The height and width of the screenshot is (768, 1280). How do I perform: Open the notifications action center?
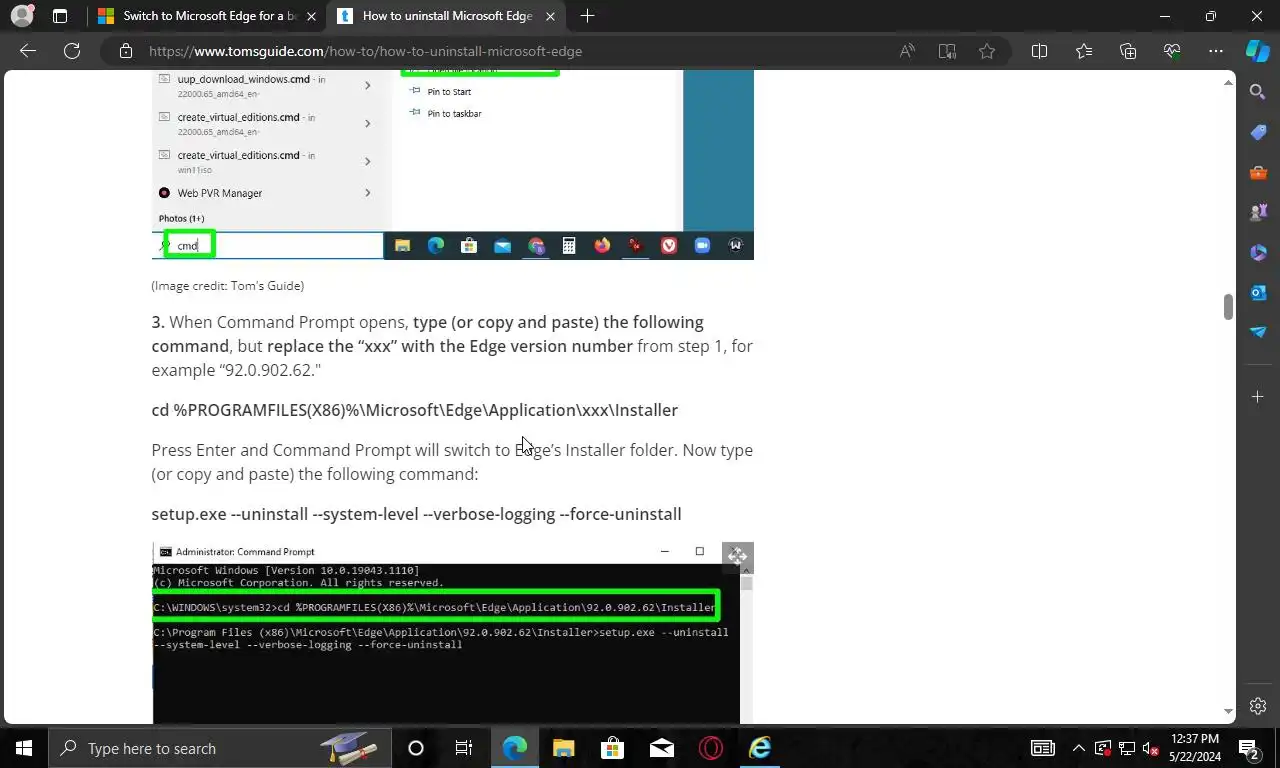[1249, 748]
